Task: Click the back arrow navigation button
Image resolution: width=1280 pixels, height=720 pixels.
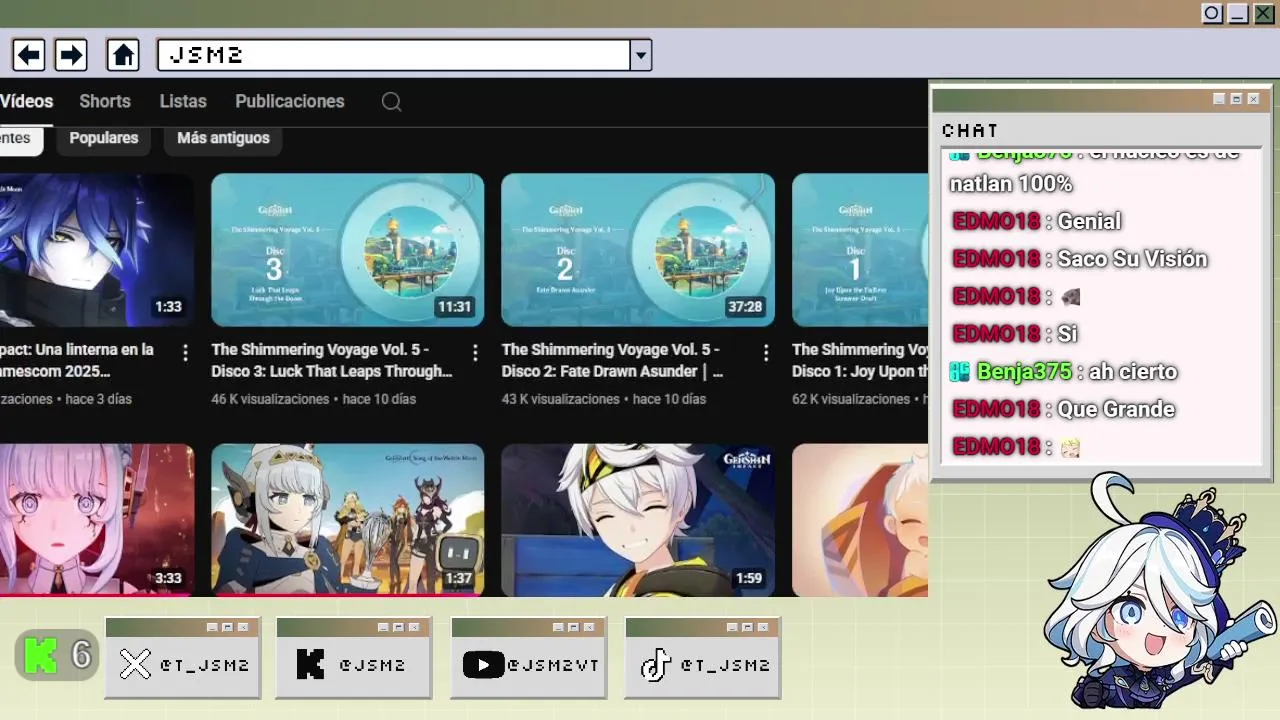Action: 28,54
